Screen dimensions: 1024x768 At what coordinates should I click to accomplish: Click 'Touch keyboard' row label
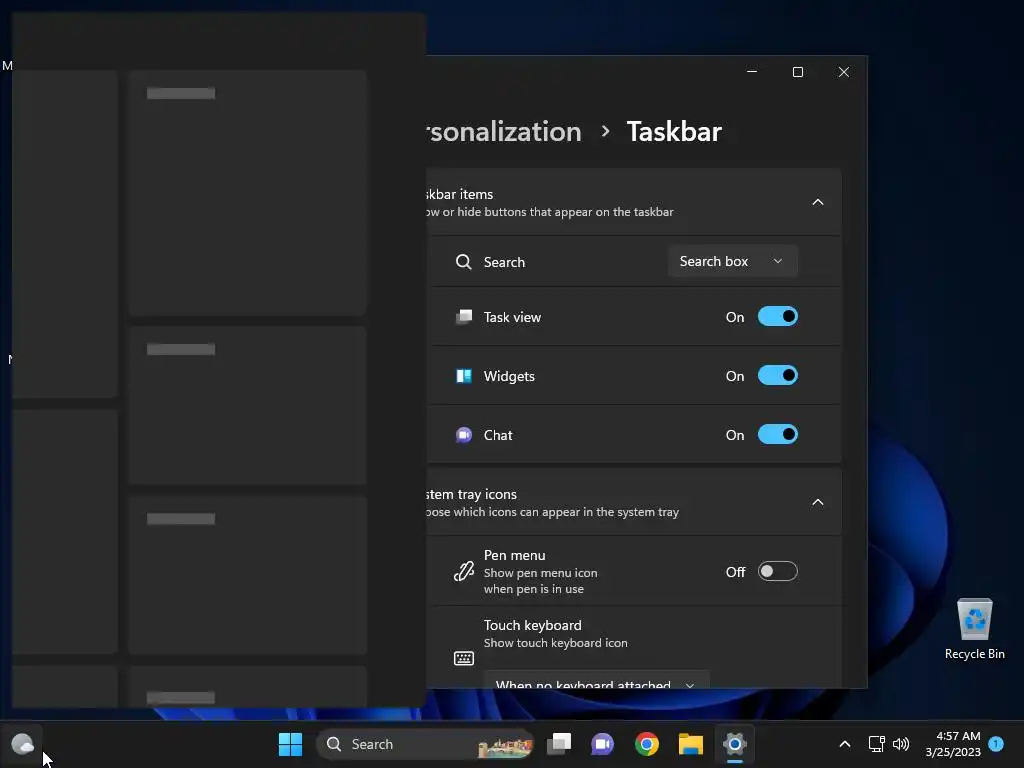tap(532, 625)
